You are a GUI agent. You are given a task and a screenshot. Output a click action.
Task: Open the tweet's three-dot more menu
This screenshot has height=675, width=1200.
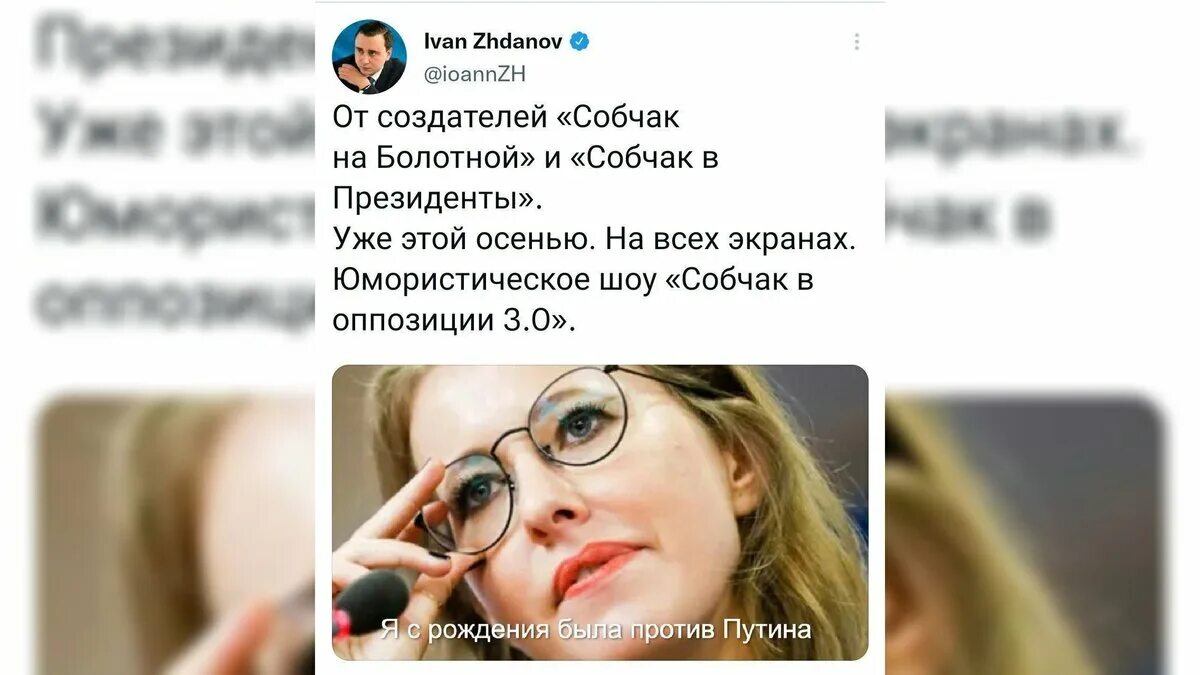(x=856, y=42)
